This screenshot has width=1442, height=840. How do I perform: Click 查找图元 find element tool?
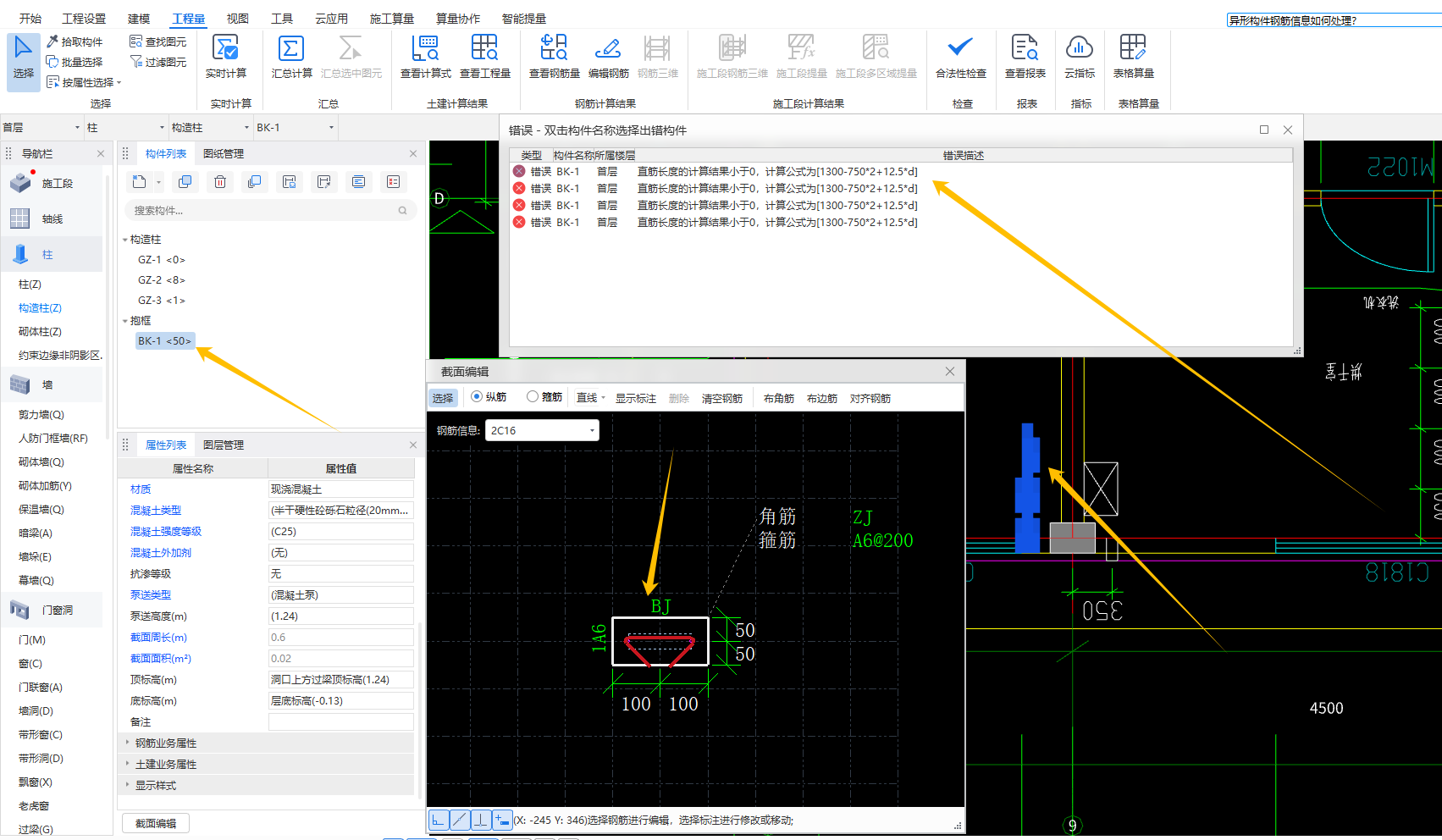[158, 41]
